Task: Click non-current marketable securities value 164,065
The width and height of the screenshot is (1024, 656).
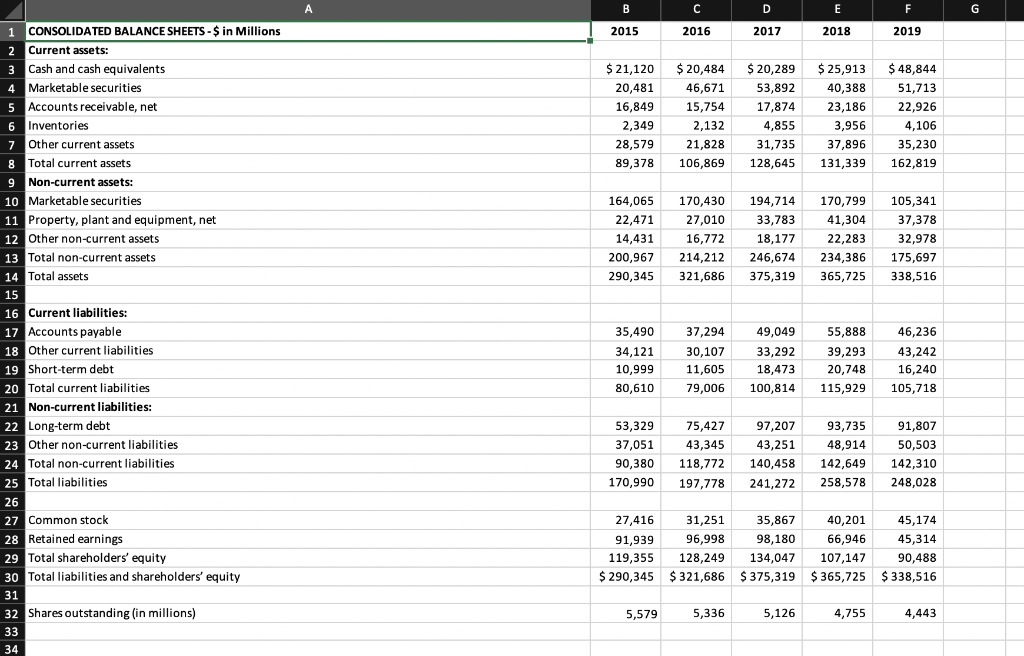Action: (626, 201)
